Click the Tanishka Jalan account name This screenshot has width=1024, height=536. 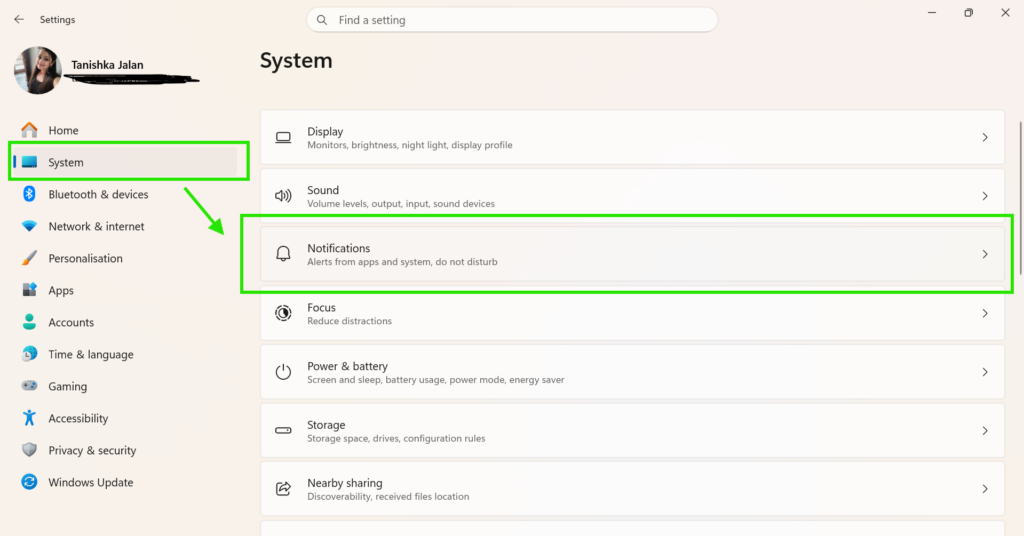click(107, 65)
